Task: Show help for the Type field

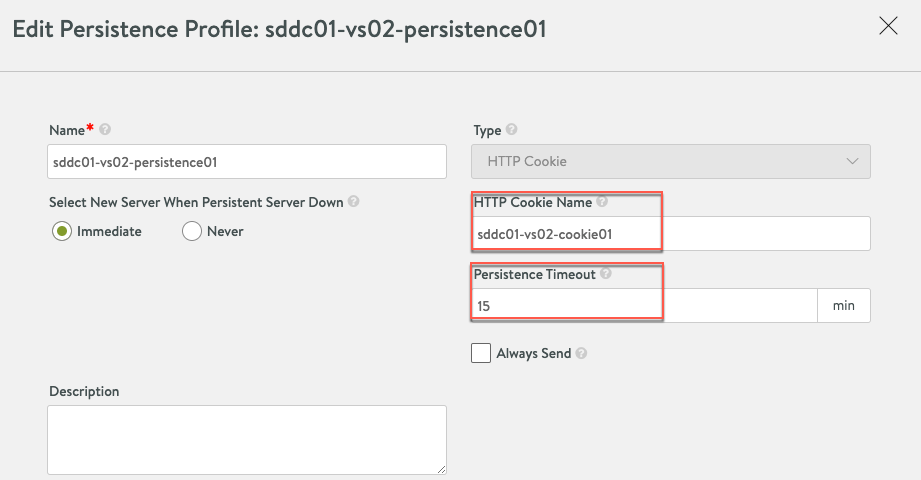Action: click(512, 130)
